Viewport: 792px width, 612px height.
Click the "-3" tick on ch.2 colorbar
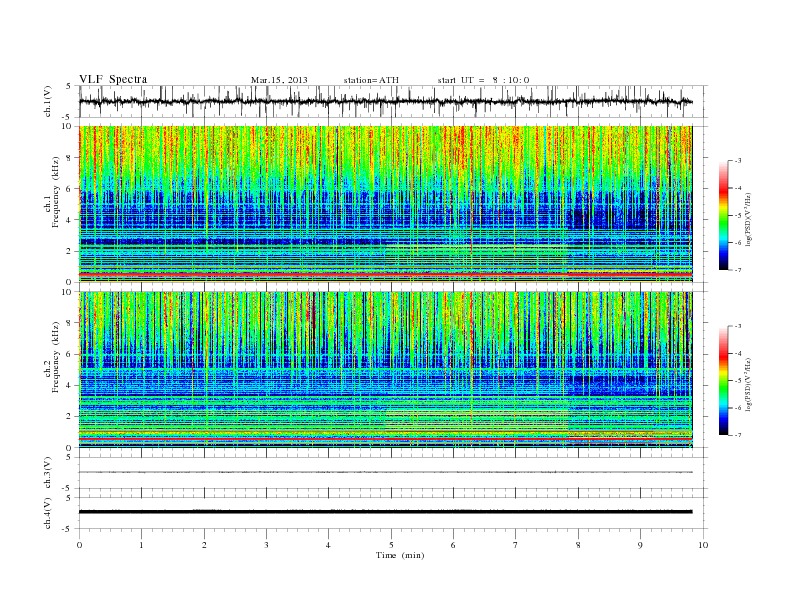pos(738,326)
